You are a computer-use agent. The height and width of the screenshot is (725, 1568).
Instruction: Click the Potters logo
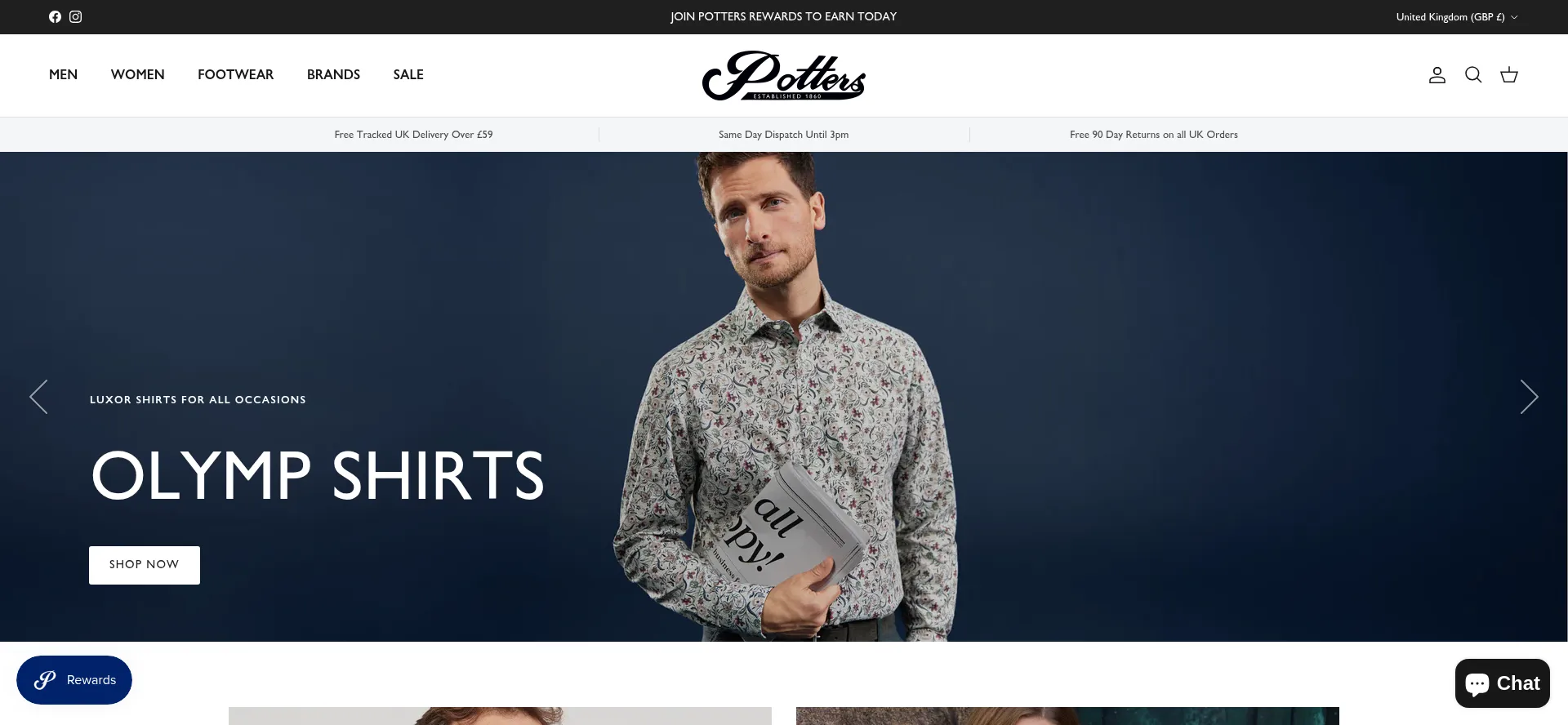pyautogui.click(x=784, y=76)
